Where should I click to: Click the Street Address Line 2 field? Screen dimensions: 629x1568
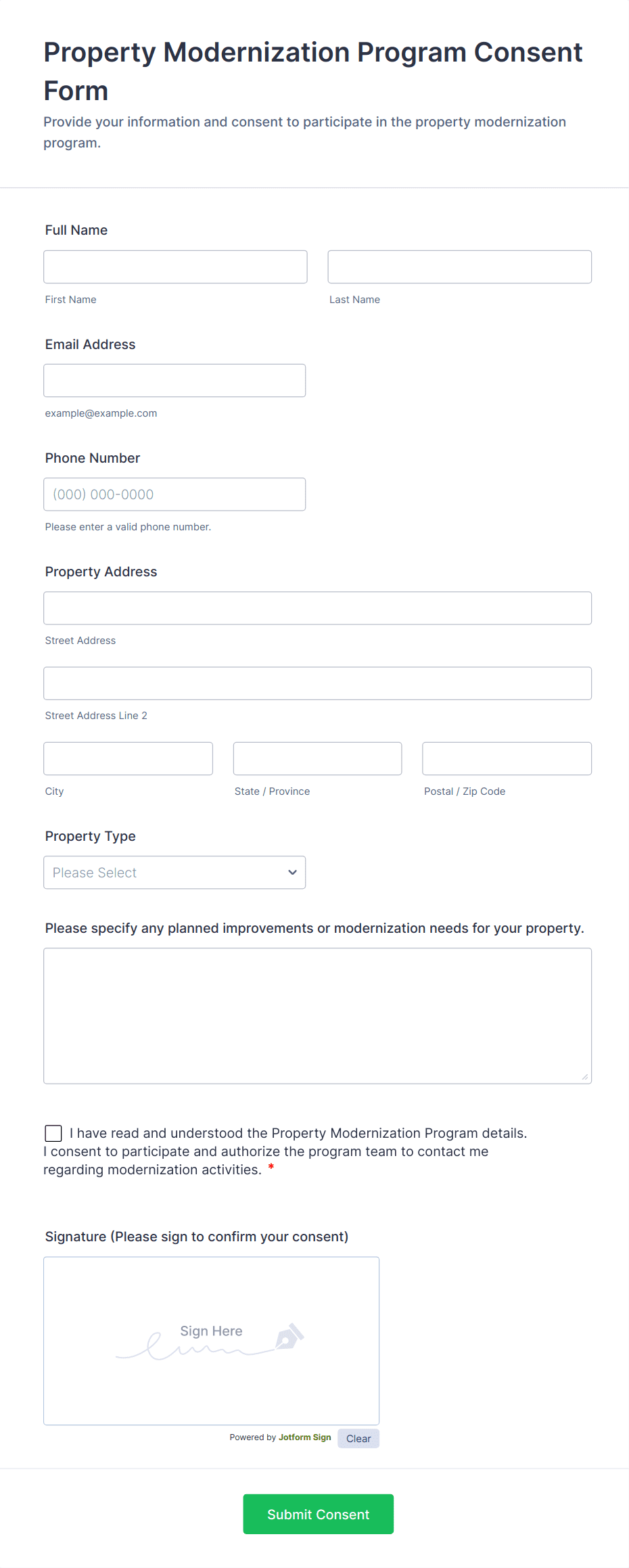pos(317,683)
